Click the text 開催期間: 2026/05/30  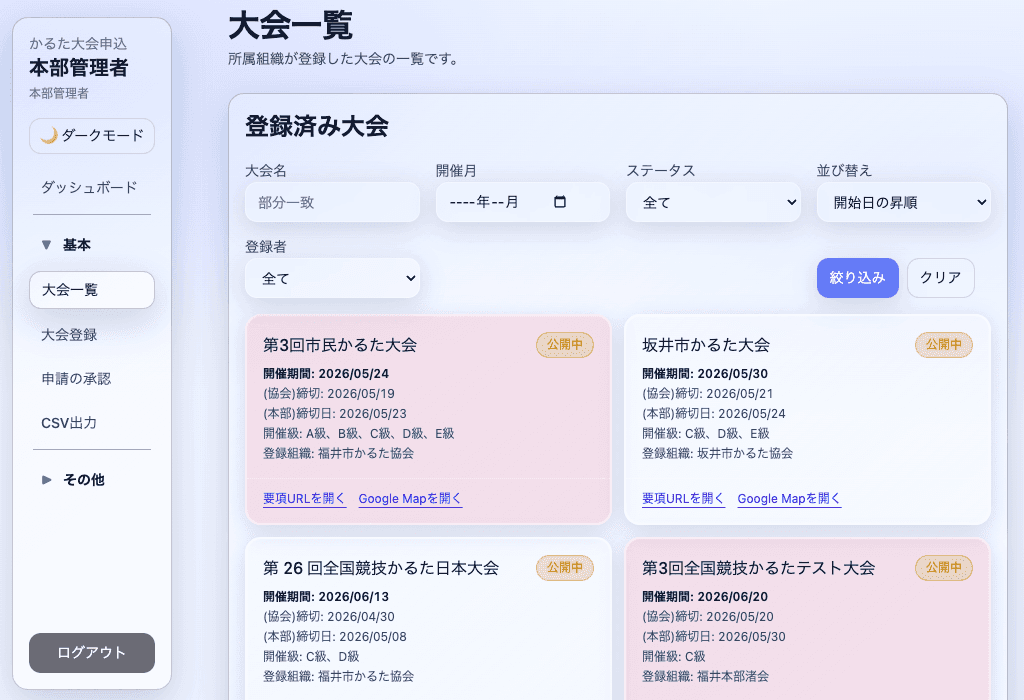(x=705, y=374)
